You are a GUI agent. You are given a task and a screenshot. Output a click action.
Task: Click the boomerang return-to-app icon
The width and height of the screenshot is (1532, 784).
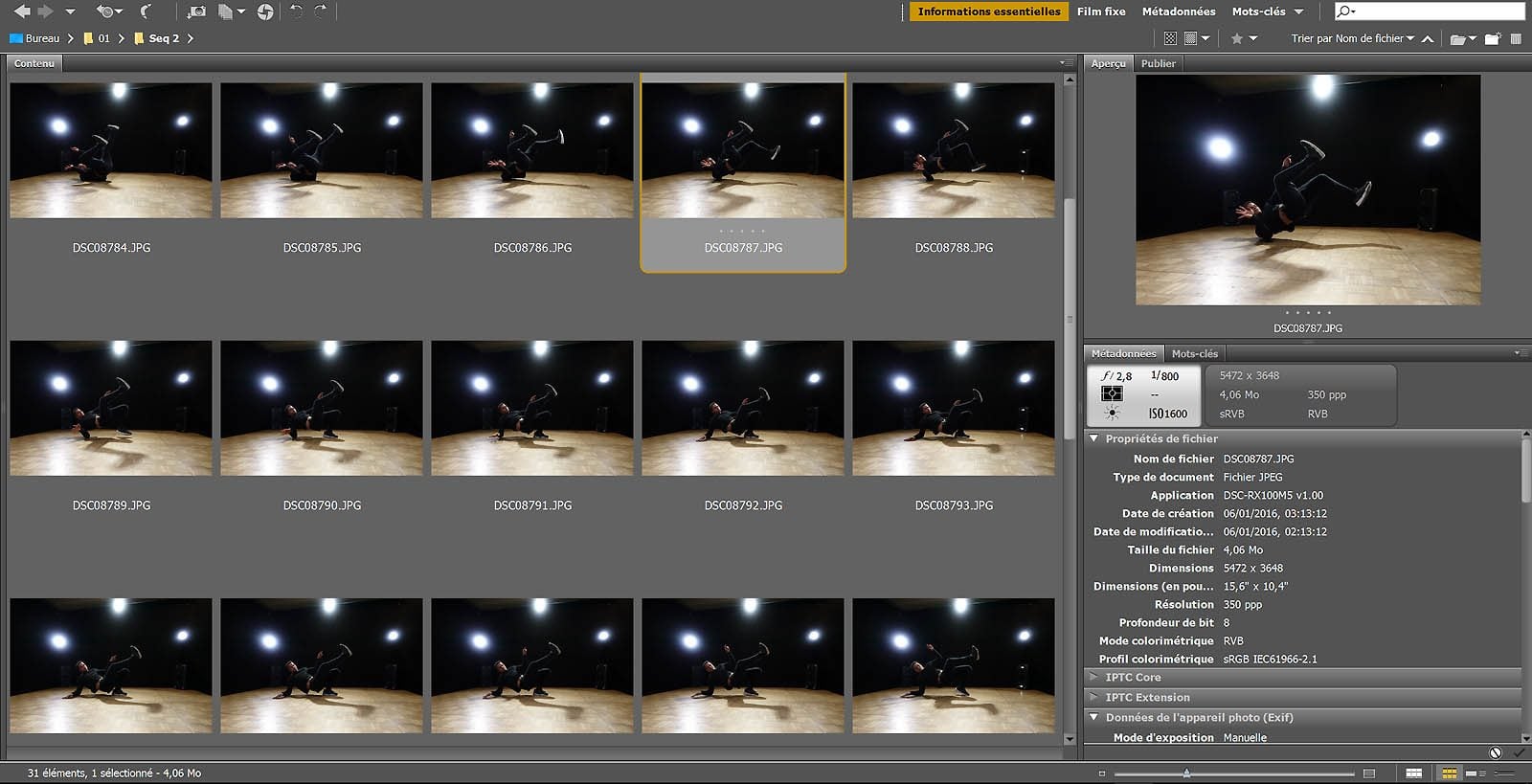[x=146, y=11]
